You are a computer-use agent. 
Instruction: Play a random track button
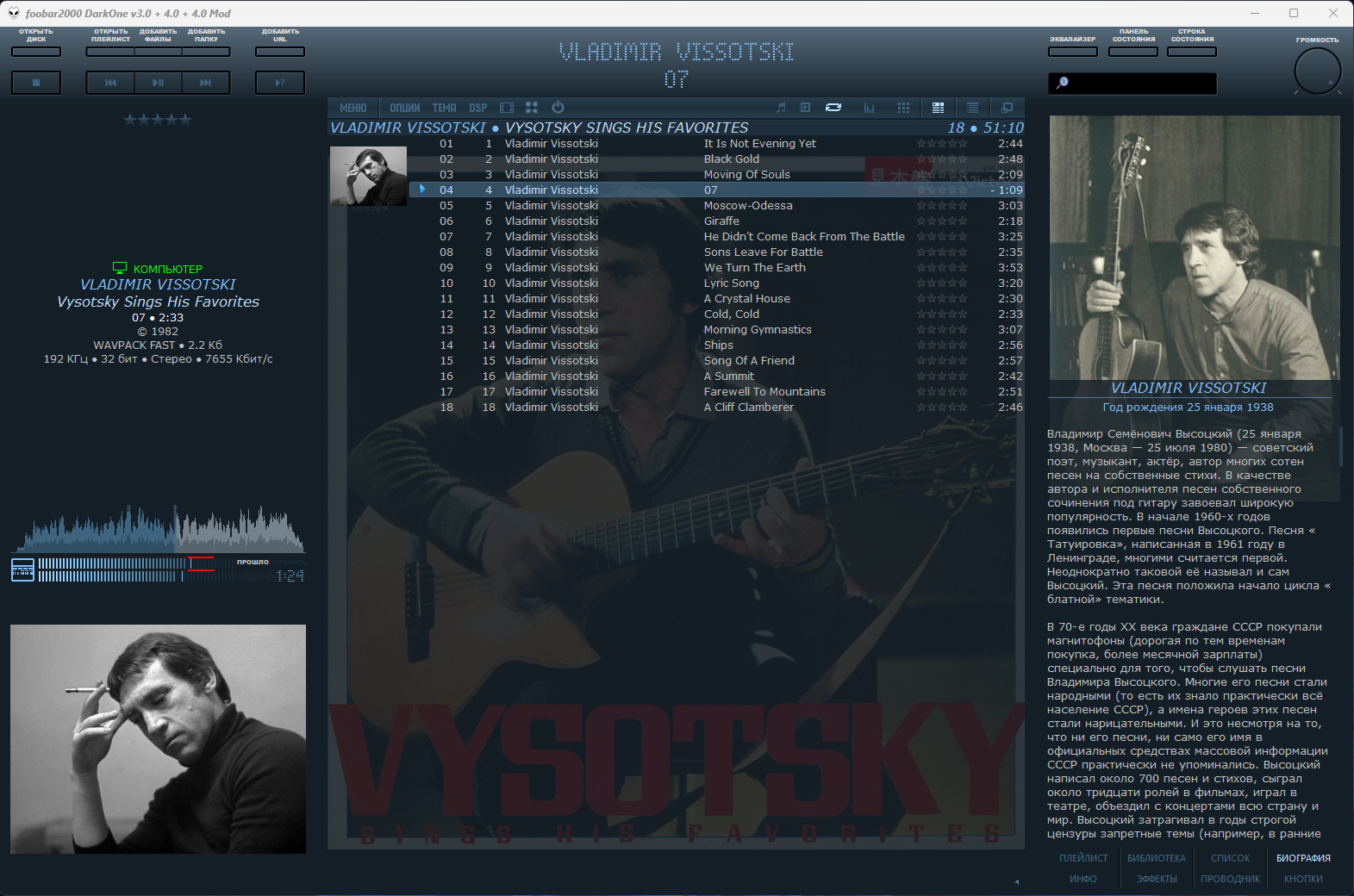[280, 83]
